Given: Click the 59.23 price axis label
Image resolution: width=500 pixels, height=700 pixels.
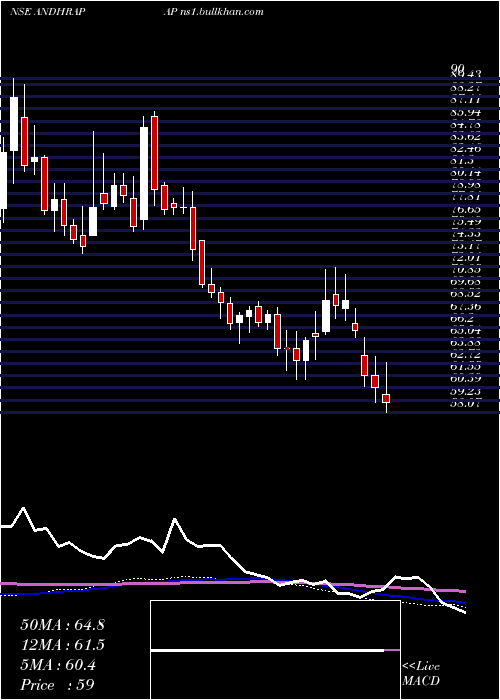Looking at the screenshot, I should click(x=466, y=392).
